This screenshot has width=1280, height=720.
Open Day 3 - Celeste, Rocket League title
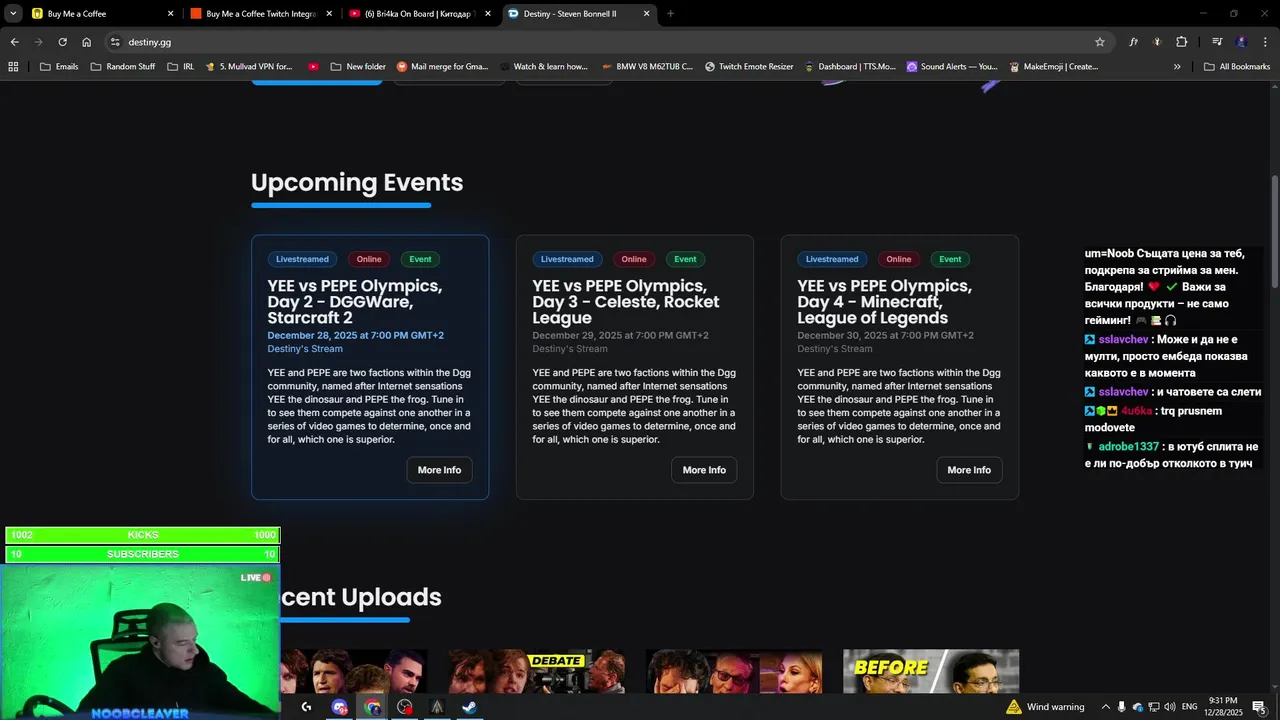625,302
